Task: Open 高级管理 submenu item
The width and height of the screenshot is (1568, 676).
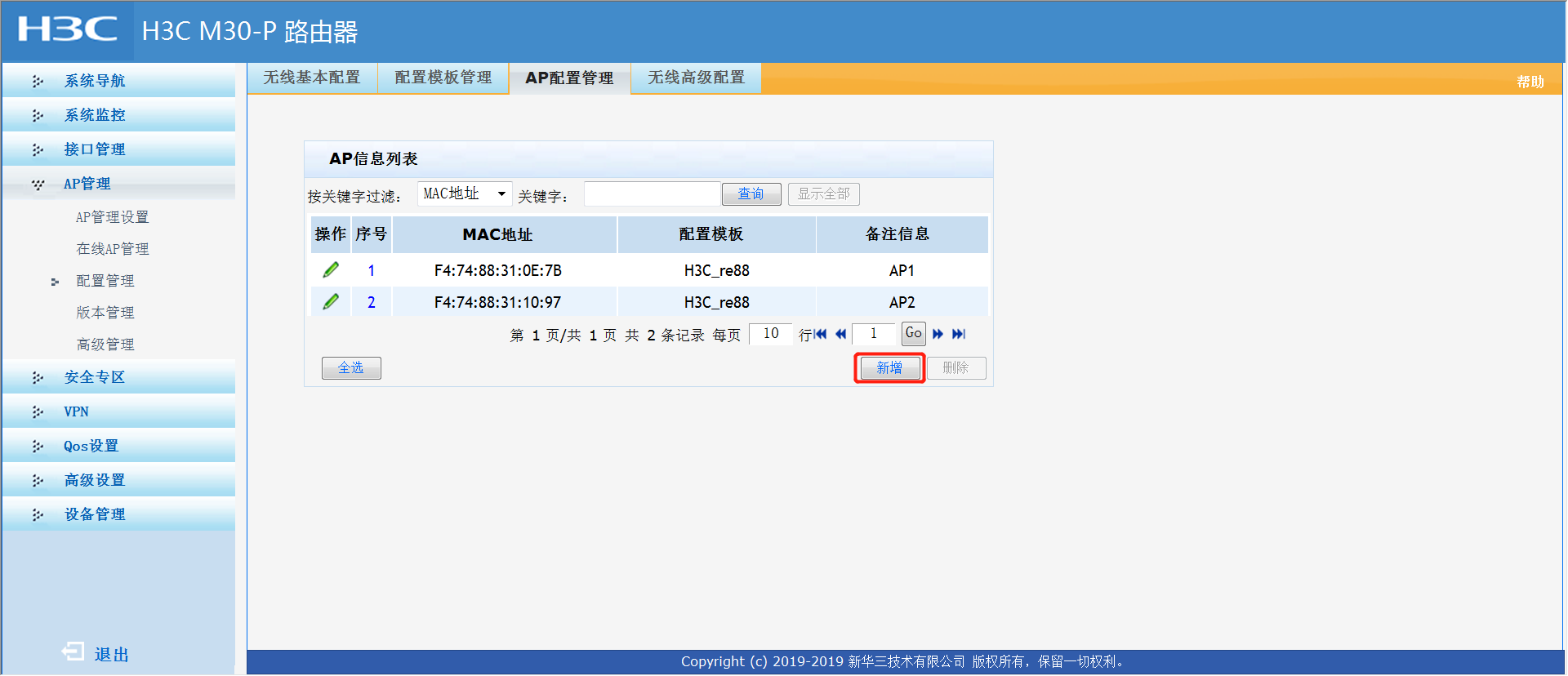Action: (105, 345)
